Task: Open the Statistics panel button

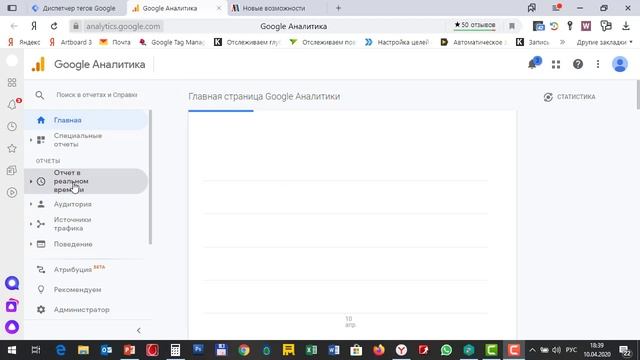Action: tap(569, 97)
